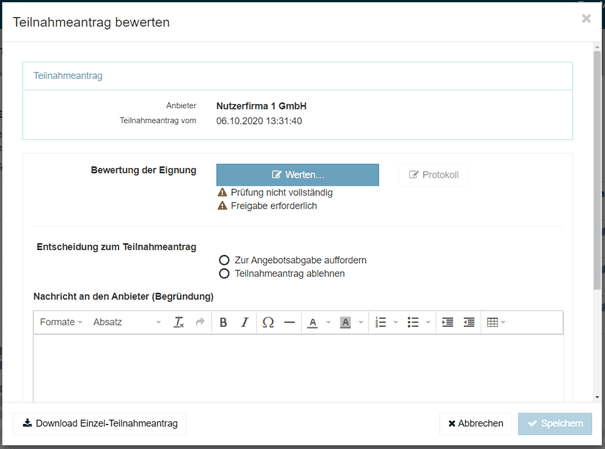The height and width of the screenshot is (449, 605).
Task: Click the Abbrechen button
Action: 475,424
